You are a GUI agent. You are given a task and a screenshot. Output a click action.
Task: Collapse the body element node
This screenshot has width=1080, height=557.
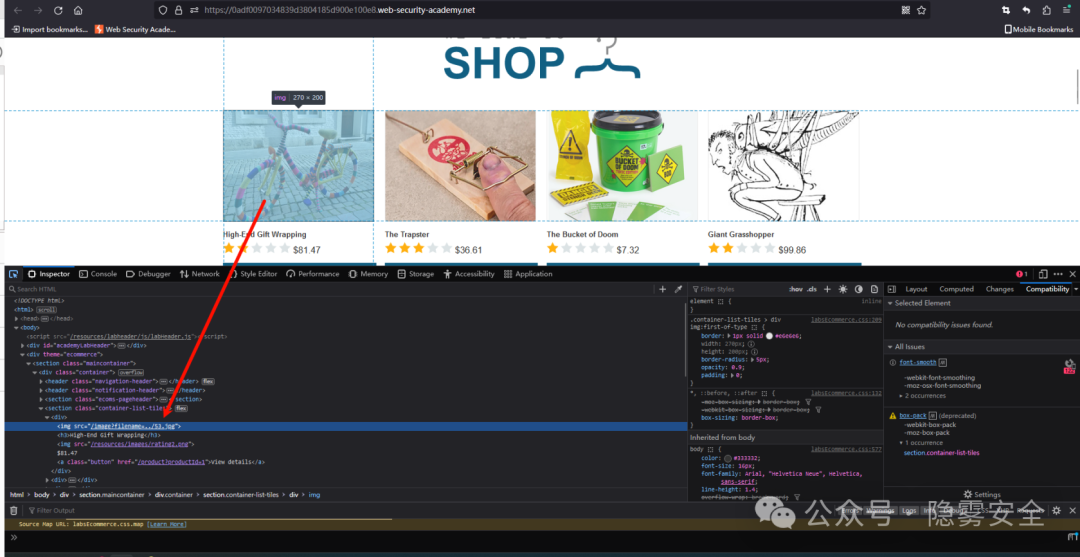17,328
